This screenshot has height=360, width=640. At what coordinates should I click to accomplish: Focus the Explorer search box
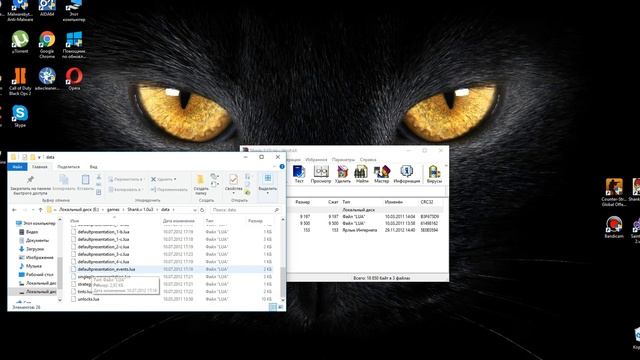(x=245, y=210)
